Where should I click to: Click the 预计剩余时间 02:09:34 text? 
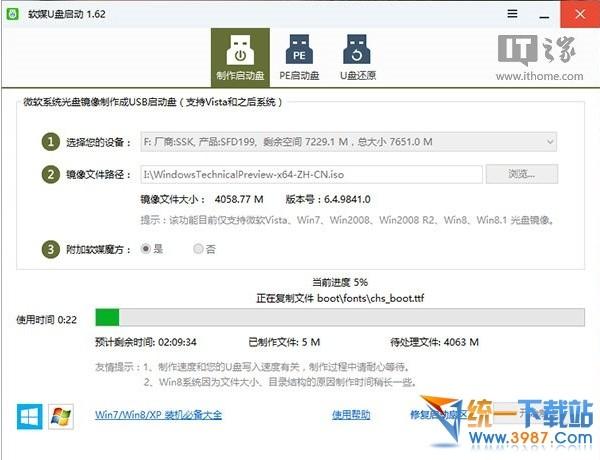tap(146, 342)
